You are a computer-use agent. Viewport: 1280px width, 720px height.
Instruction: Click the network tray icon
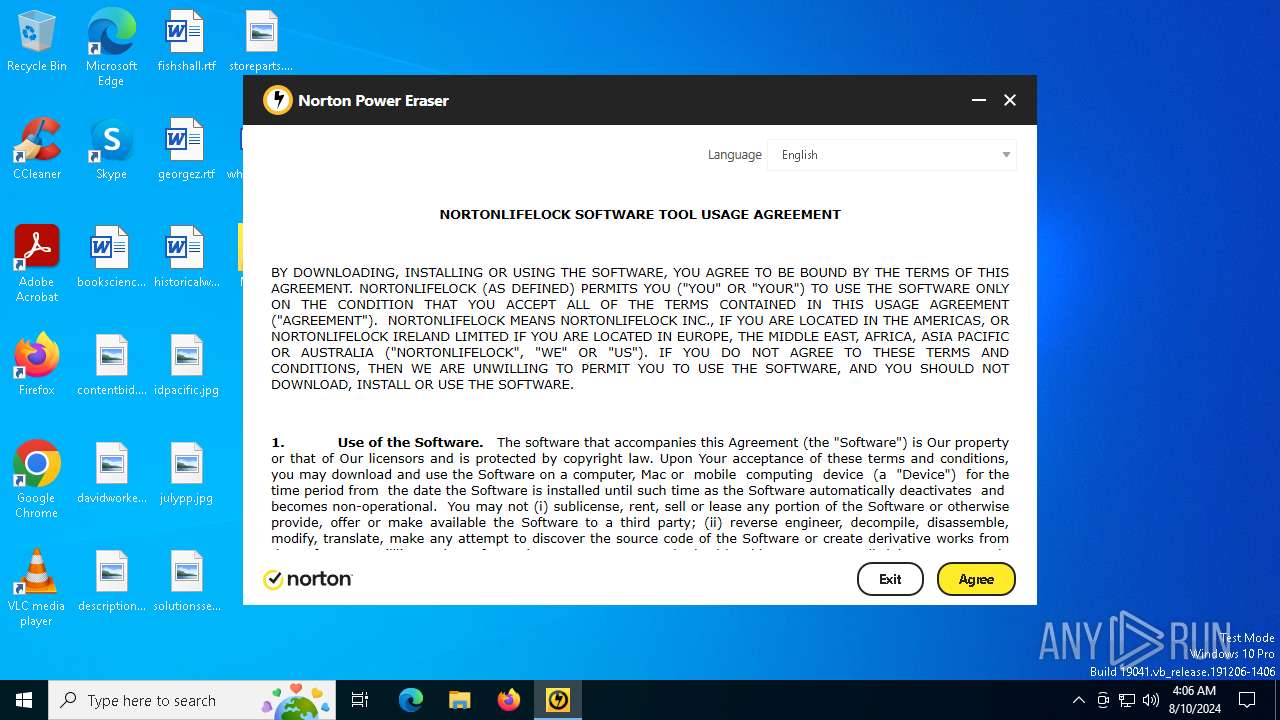(1127, 700)
